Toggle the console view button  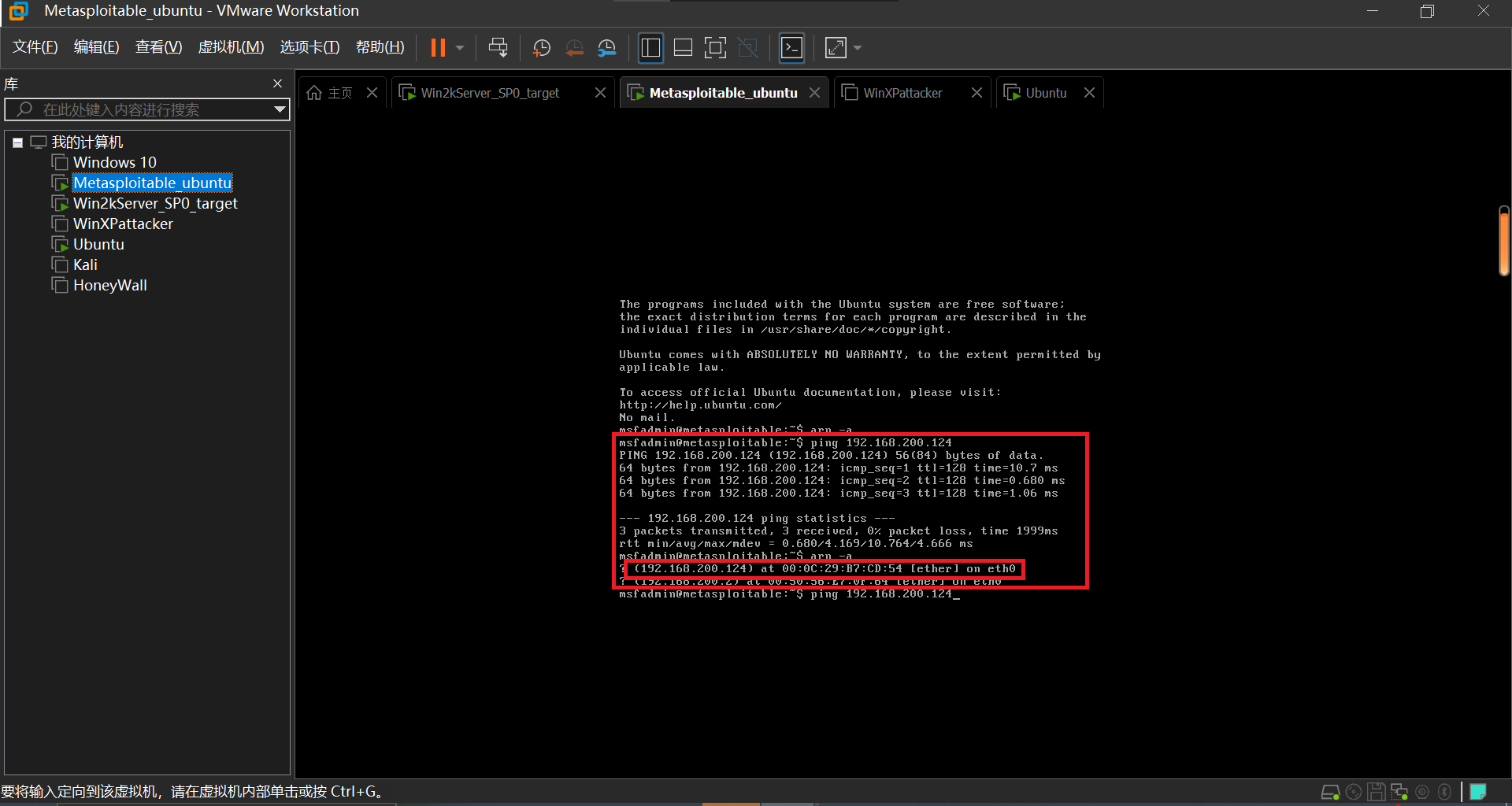(x=791, y=48)
